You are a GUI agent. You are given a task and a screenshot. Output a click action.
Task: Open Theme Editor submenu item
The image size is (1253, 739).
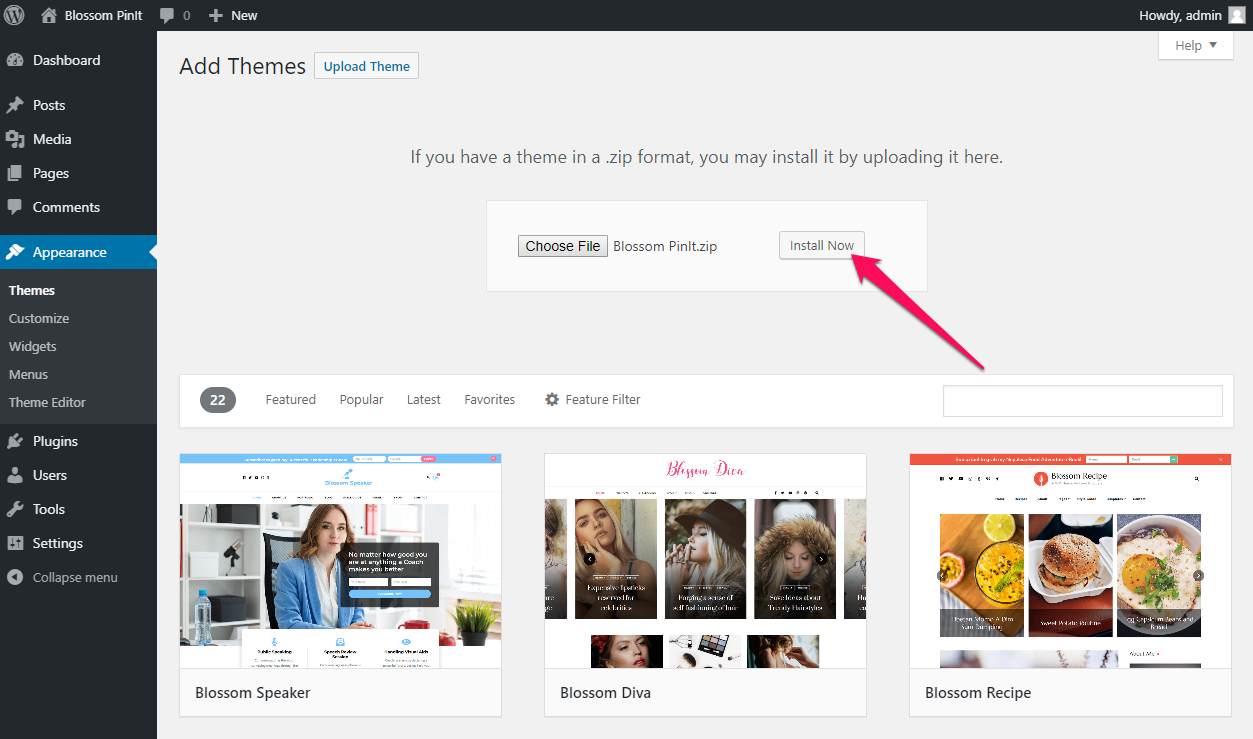pyautogui.click(x=47, y=402)
